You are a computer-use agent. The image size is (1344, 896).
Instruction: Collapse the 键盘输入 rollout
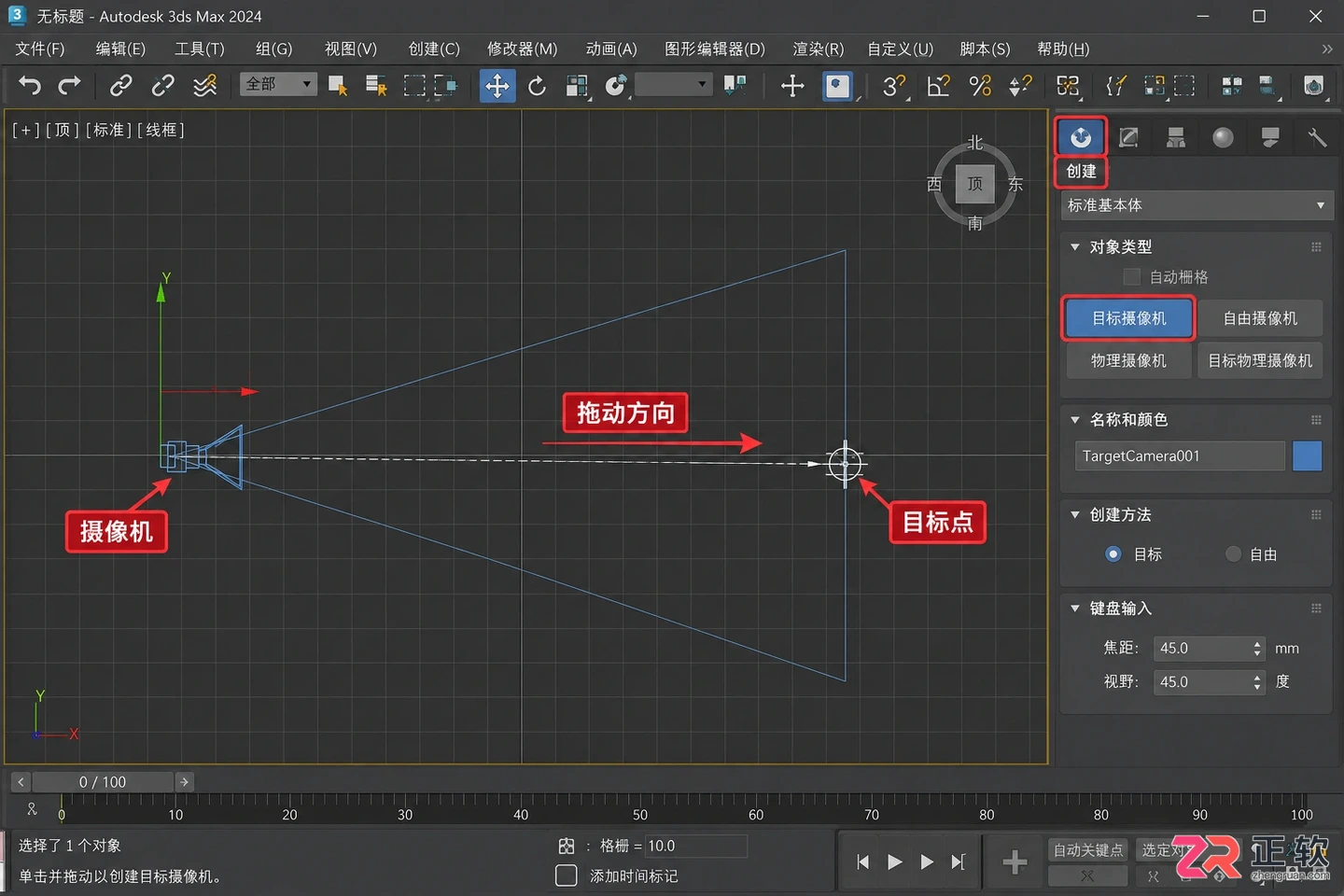tap(1075, 609)
